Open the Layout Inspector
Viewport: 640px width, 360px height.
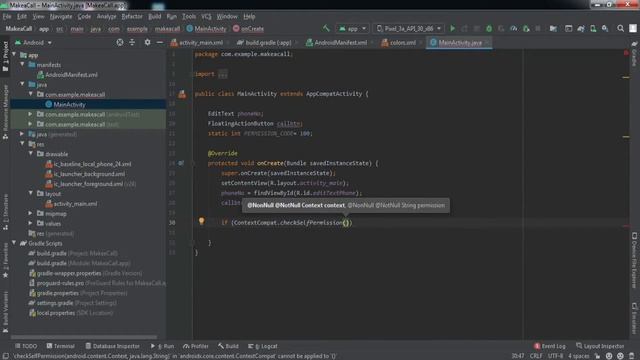pyautogui.click(x=600, y=346)
